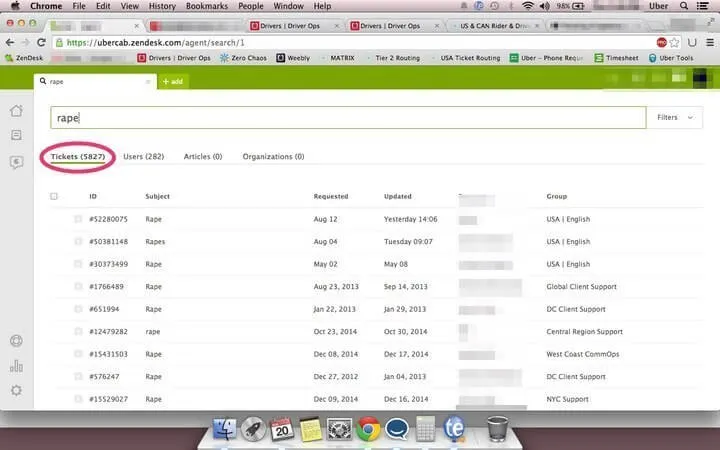Tick the select-all checkbox in table header

pyautogui.click(x=54, y=196)
